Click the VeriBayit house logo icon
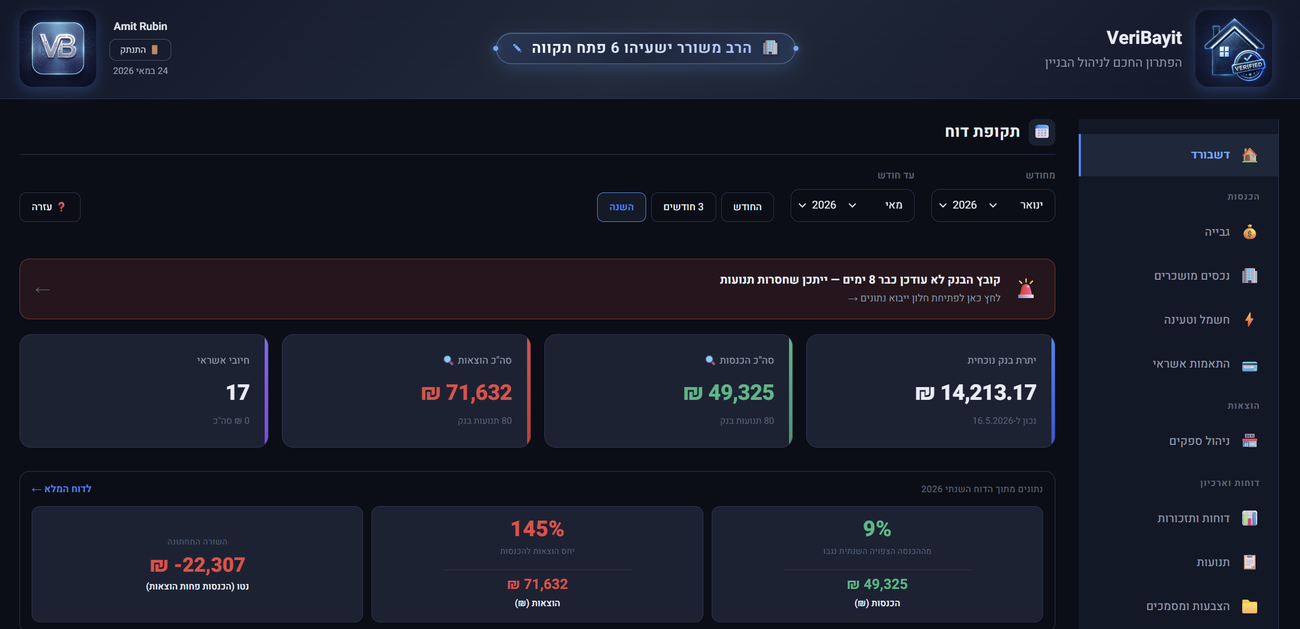Viewport: 1300px width, 629px height. 1233,48
